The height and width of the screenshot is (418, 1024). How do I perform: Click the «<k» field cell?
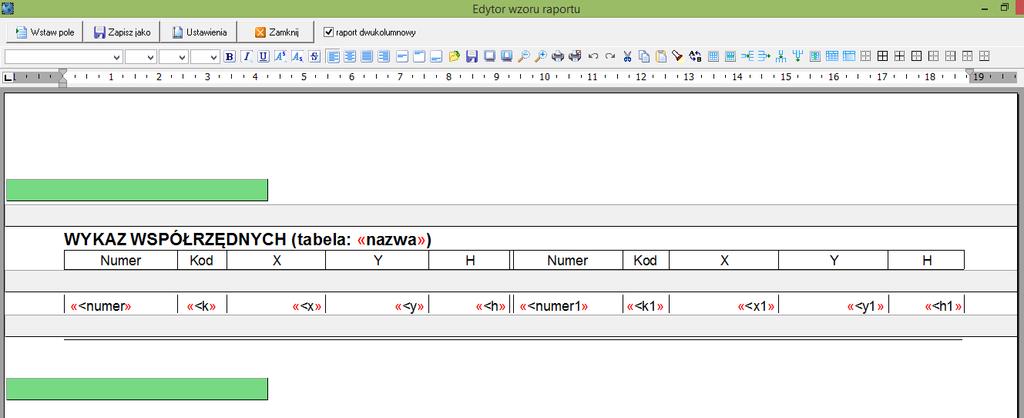click(x=202, y=305)
